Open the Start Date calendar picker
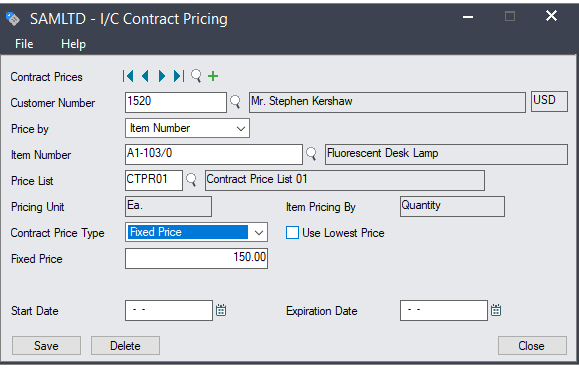This screenshot has height=368, width=579. pyautogui.click(x=221, y=310)
